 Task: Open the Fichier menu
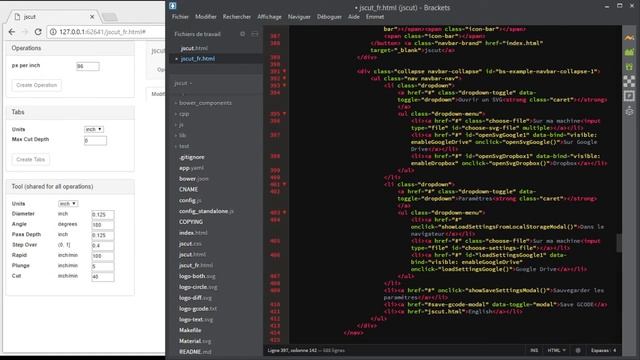point(180,17)
